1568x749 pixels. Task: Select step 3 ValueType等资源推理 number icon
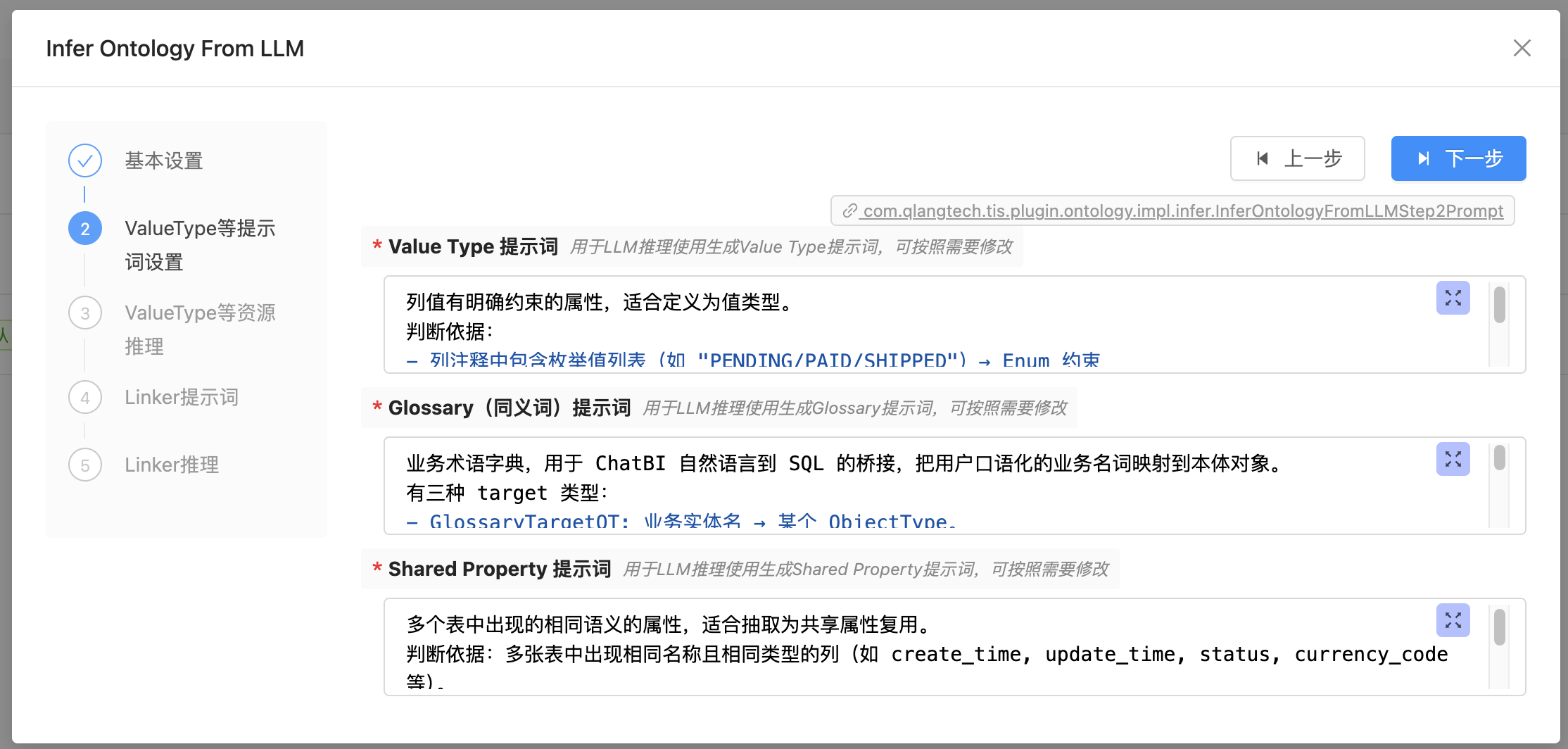85,313
